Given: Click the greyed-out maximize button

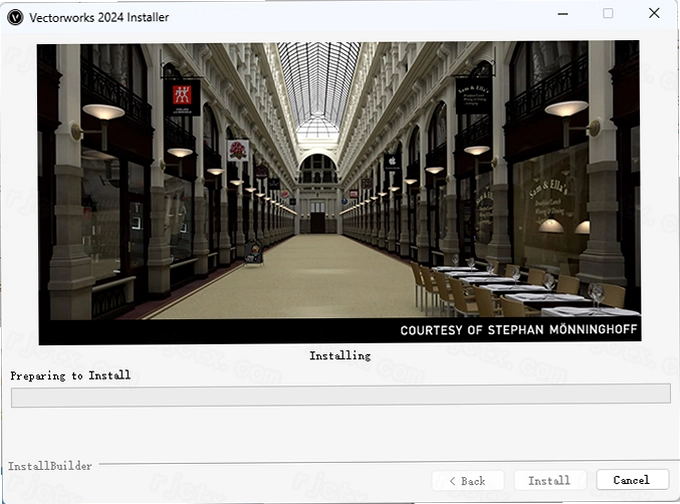Looking at the screenshot, I should 608,13.
